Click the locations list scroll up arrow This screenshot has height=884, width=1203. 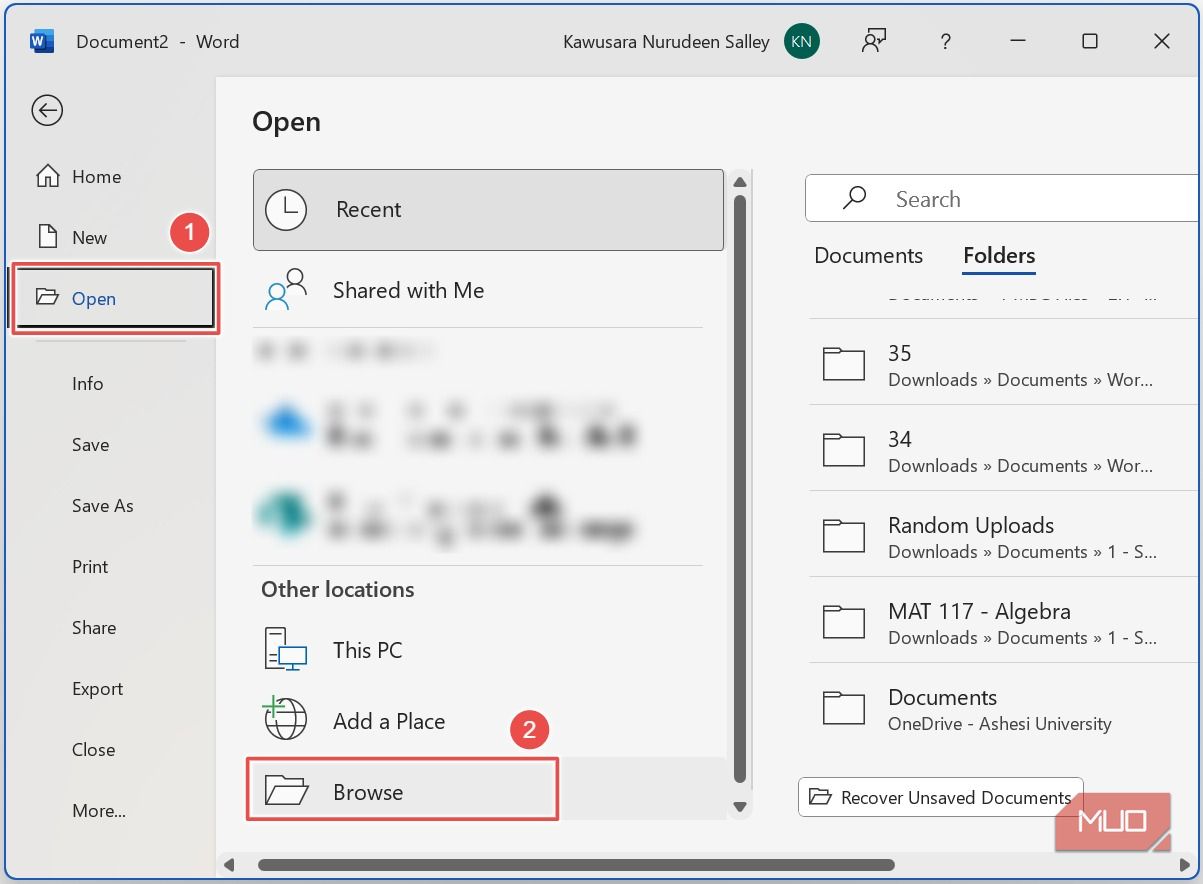tap(740, 182)
